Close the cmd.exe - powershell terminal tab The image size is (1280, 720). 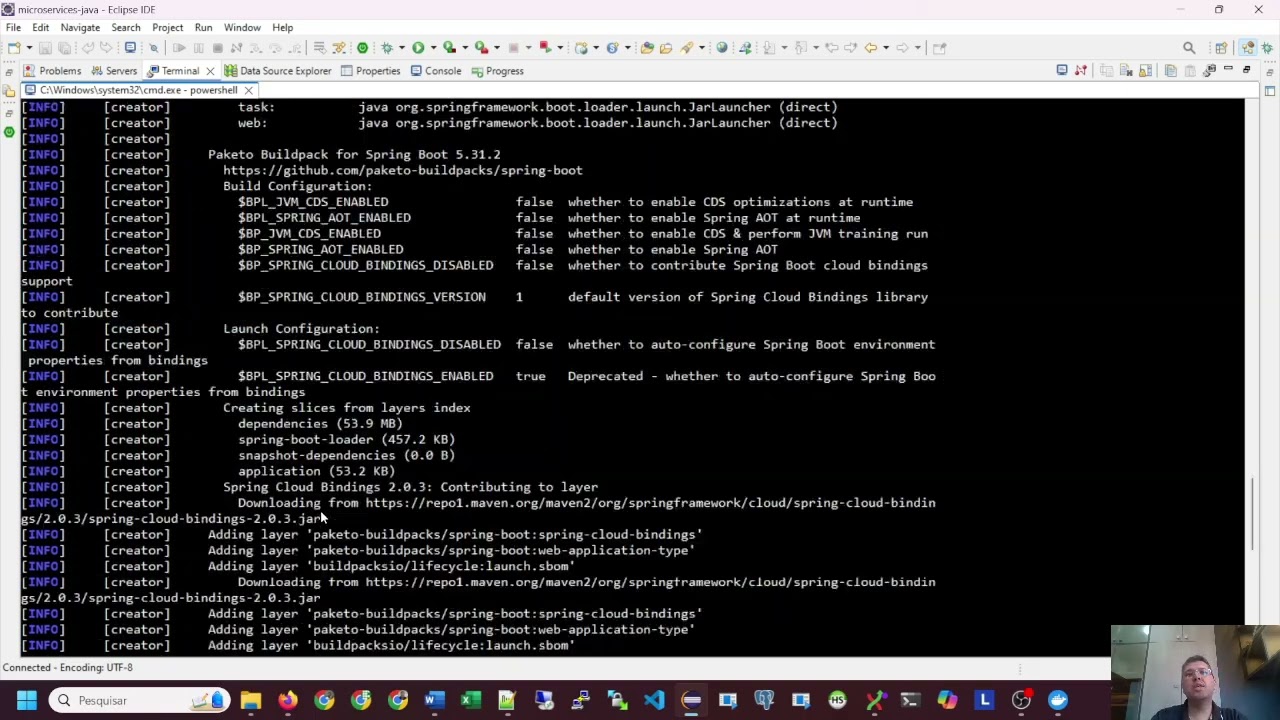[x=248, y=90]
